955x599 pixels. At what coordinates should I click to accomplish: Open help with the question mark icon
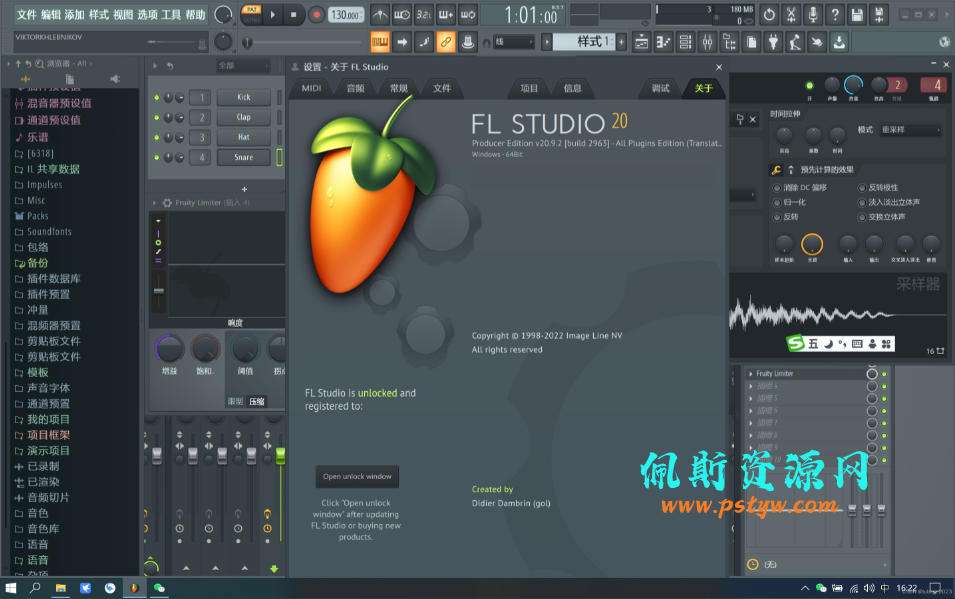(x=835, y=15)
